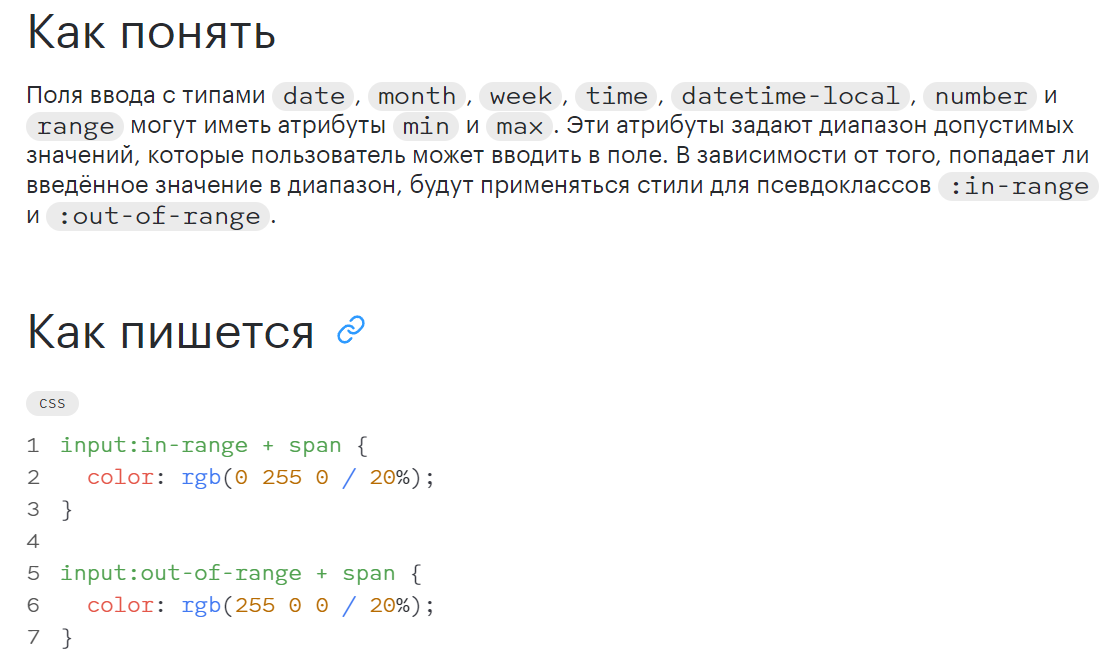Click the :out-of-range pseudo-class tag in paragraph
The width and height of the screenshot is (1112, 660).
click(159, 216)
